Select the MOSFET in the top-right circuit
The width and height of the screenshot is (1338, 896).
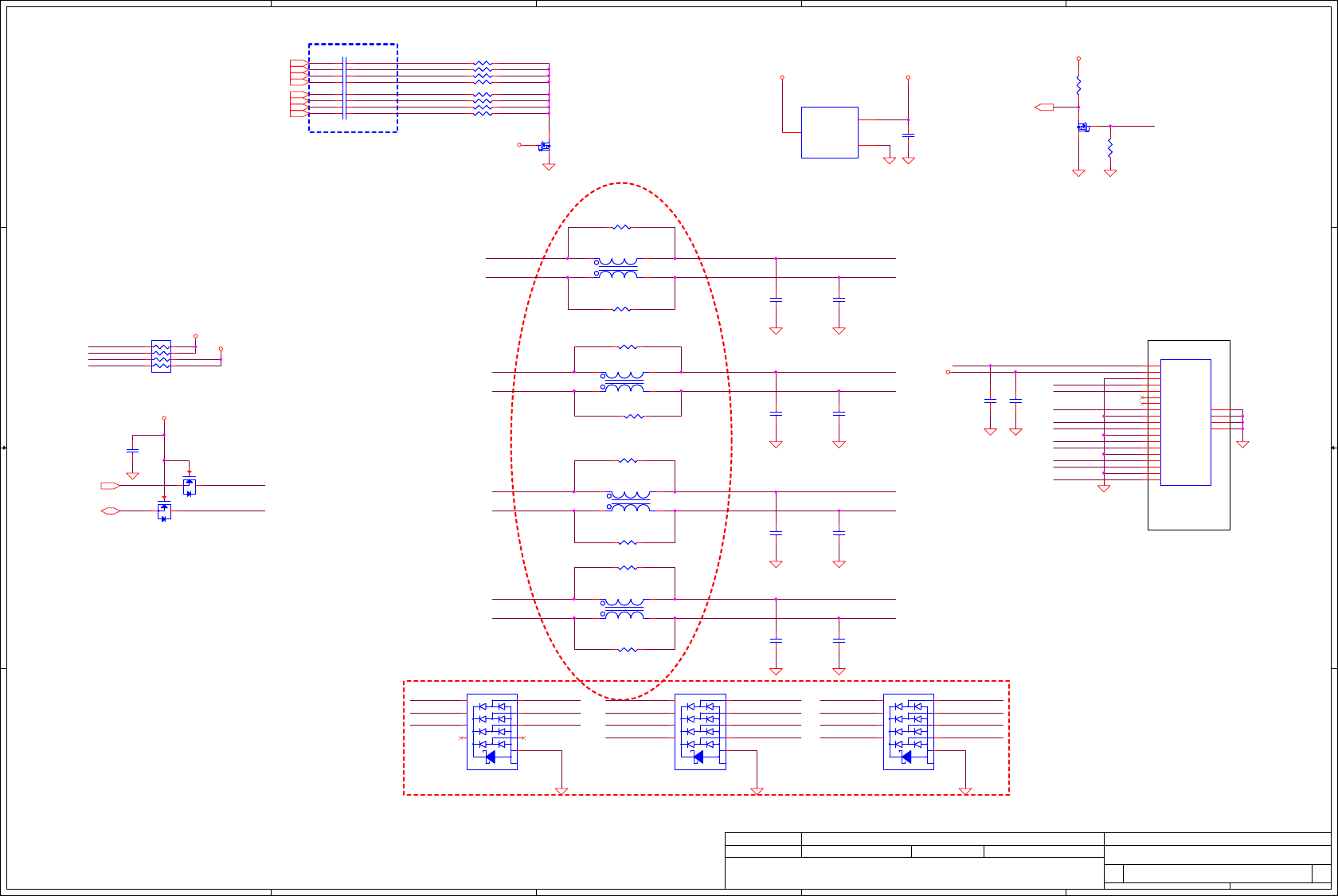point(1082,127)
